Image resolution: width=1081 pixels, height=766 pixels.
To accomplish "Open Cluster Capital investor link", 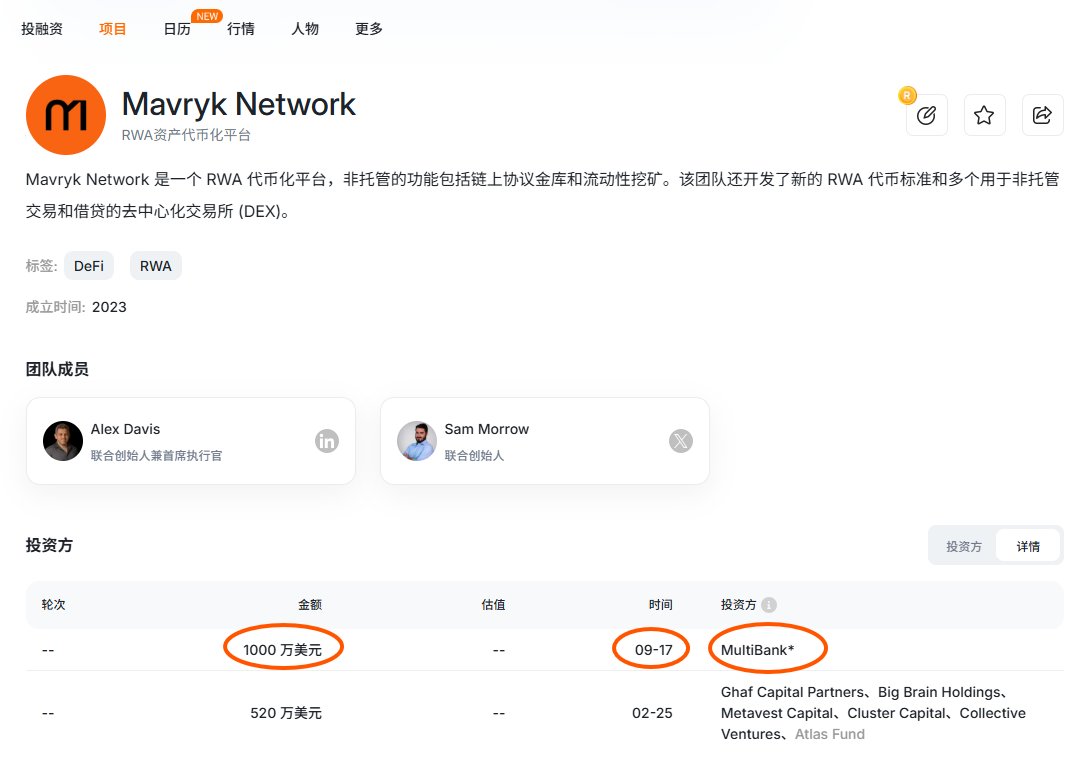I will point(896,714).
